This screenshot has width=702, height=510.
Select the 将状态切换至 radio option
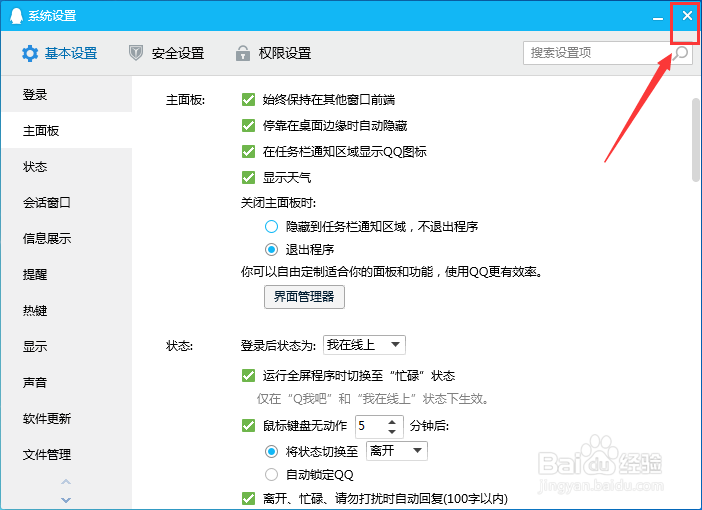pyautogui.click(x=271, y=451)
